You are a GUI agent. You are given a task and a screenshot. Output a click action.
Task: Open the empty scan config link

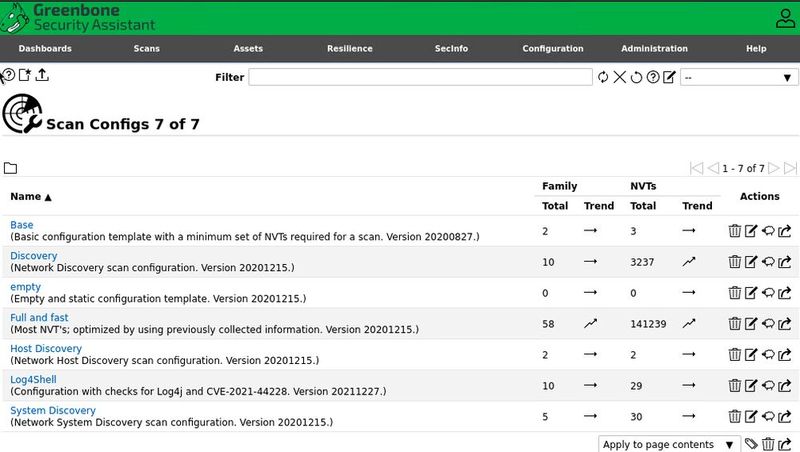pyautogui.click(x=26, y=287)
